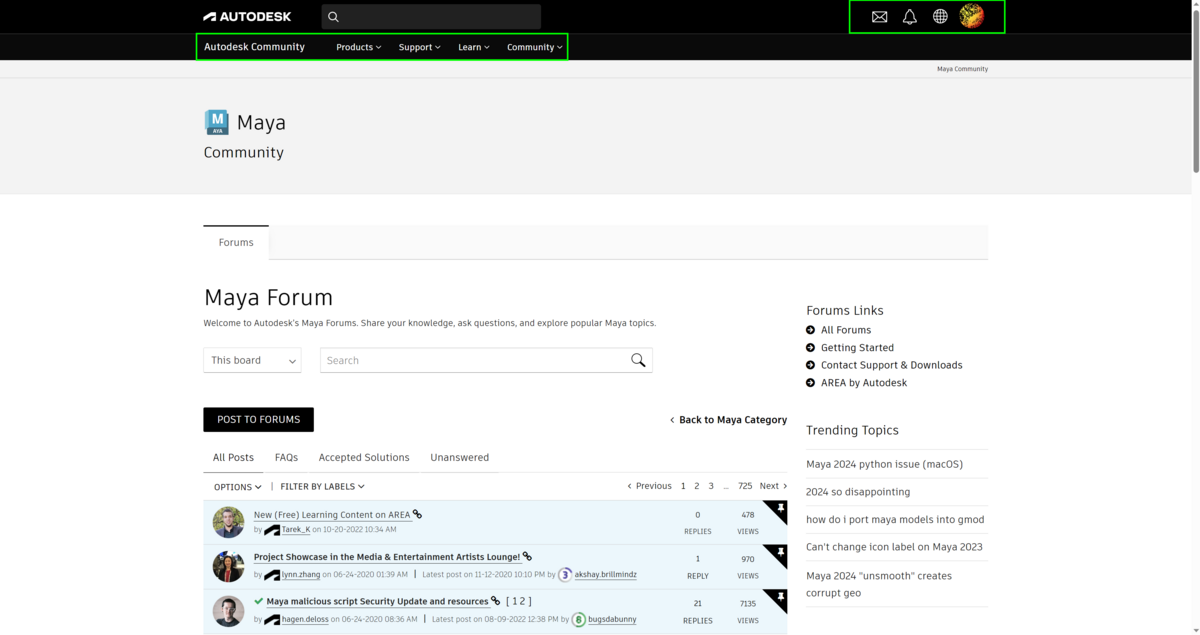Expand the Support menu

tap(419, 47)
